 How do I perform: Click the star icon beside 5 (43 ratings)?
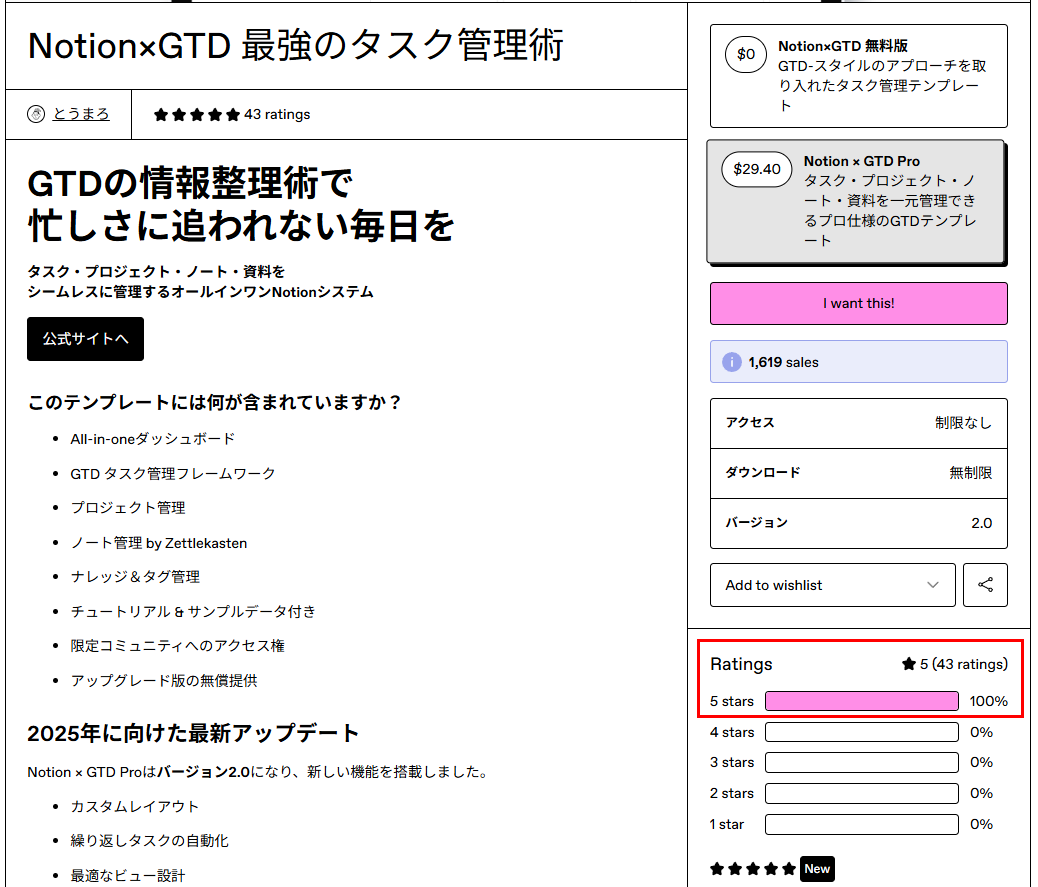909,664
